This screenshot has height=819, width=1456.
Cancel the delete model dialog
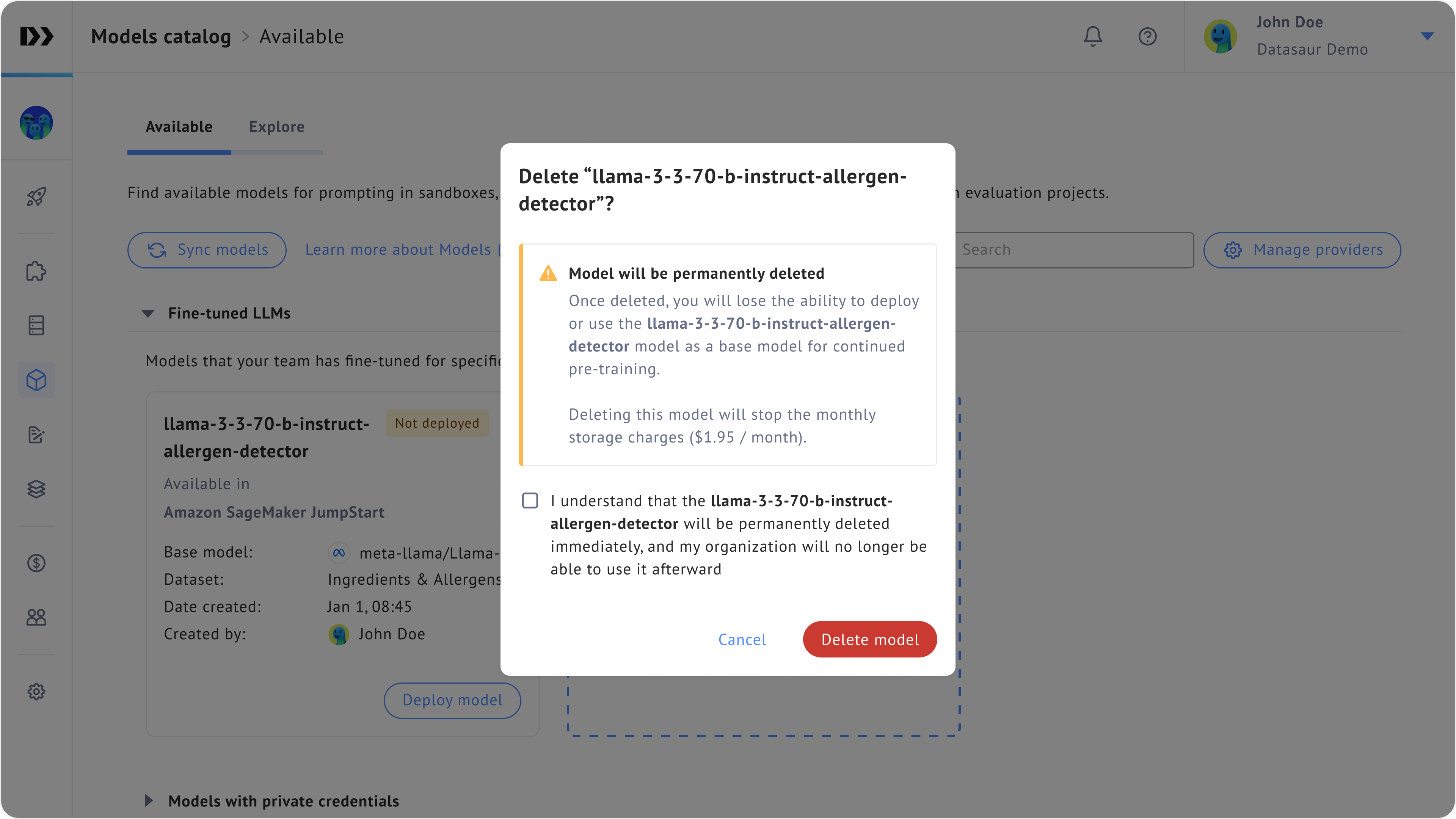point(742,639)
